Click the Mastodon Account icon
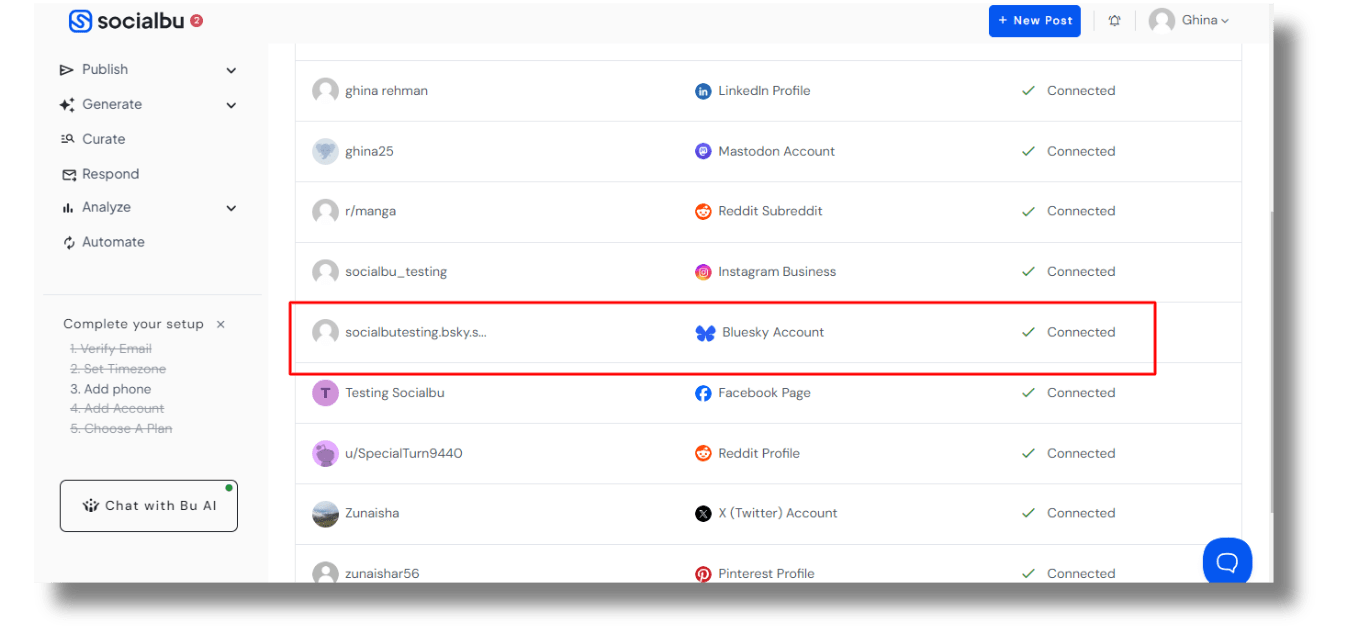This screenshot has height=631, width=1350. pos(703,152)
